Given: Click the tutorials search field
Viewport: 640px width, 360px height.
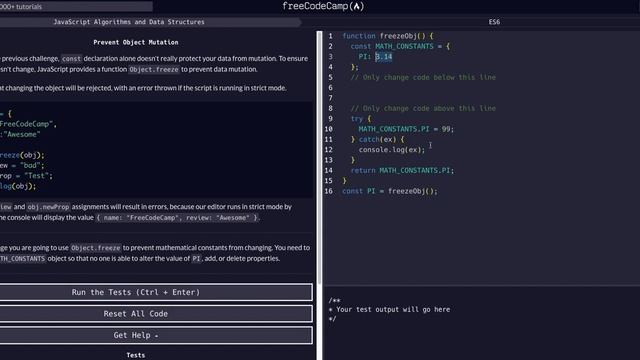Looking at the screenshot, I should click(76, 7).
